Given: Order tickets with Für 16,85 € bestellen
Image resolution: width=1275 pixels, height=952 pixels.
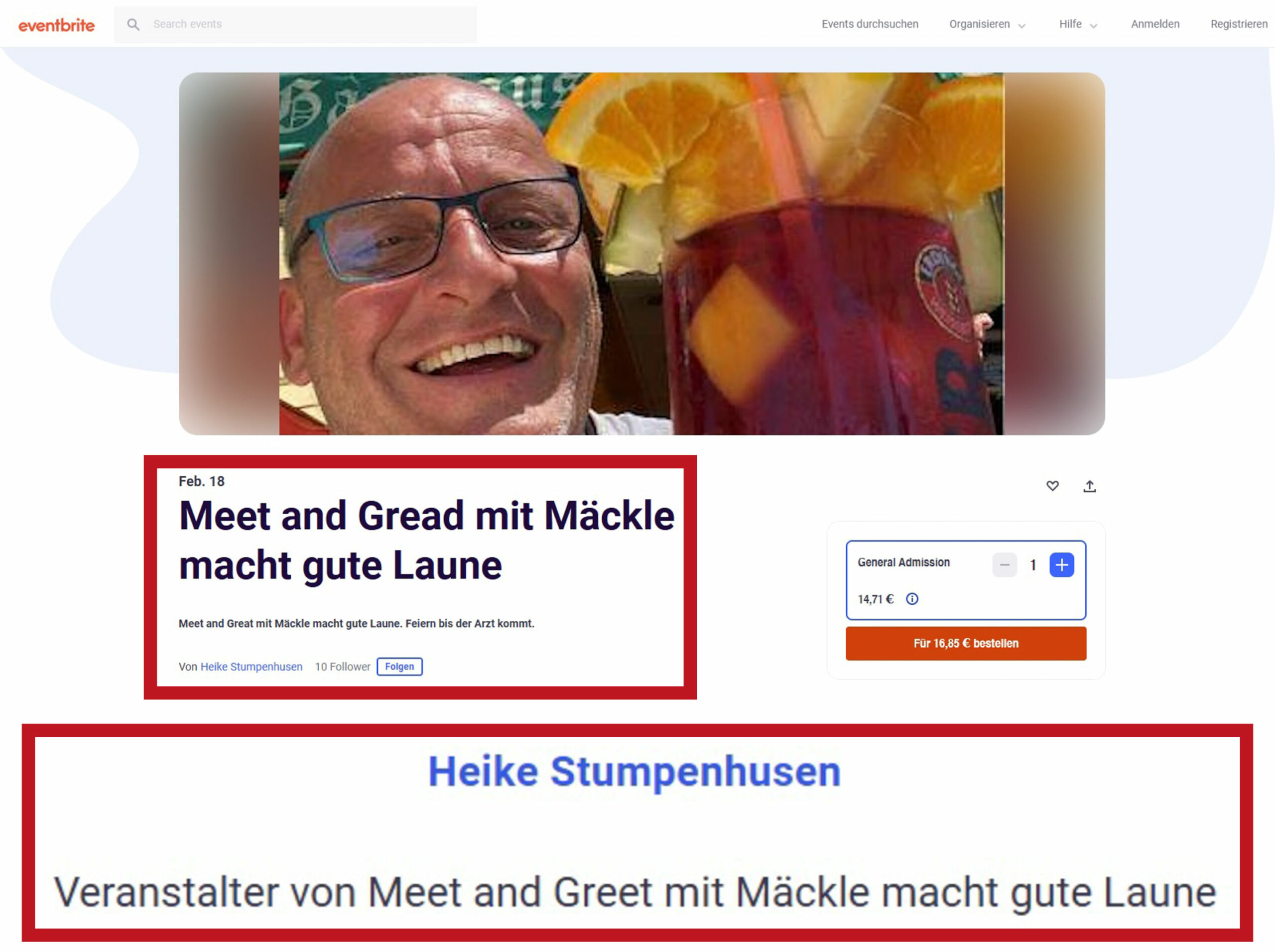Looking at the screenshot, I should [x=966, y=643].
